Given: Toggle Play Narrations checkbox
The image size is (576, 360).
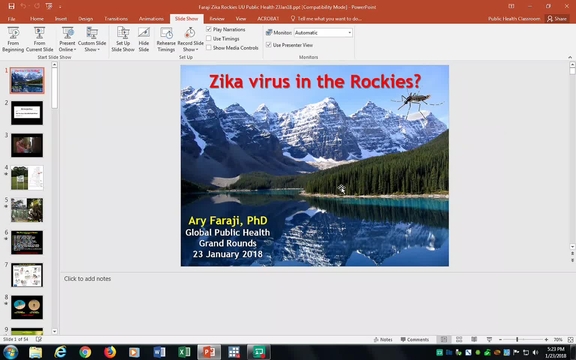Looking at the screenshot, I should tap(209, 29).
